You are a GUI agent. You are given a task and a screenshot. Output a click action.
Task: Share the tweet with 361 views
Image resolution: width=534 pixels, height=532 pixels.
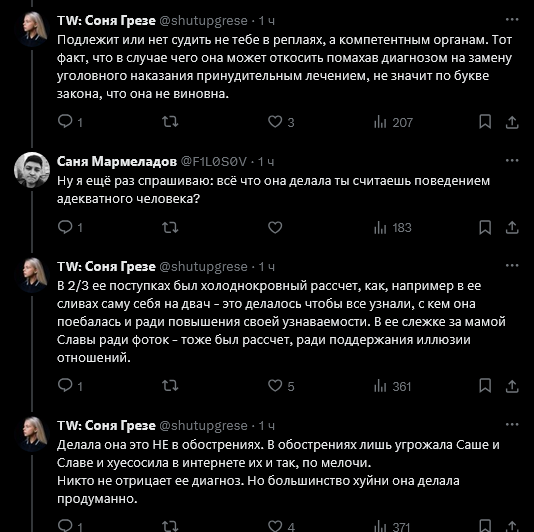[x=512, y=386]
